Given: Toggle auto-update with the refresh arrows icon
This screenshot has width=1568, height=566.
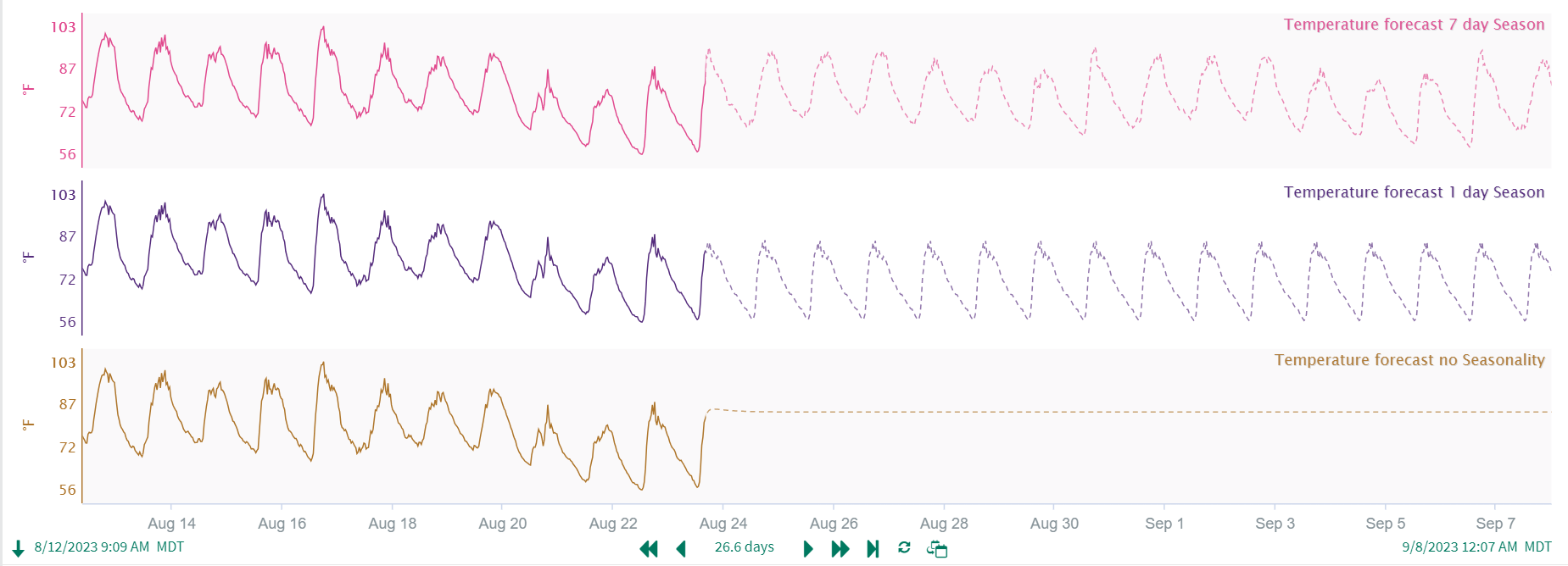Looking at the screenshot, I should 904,548.
